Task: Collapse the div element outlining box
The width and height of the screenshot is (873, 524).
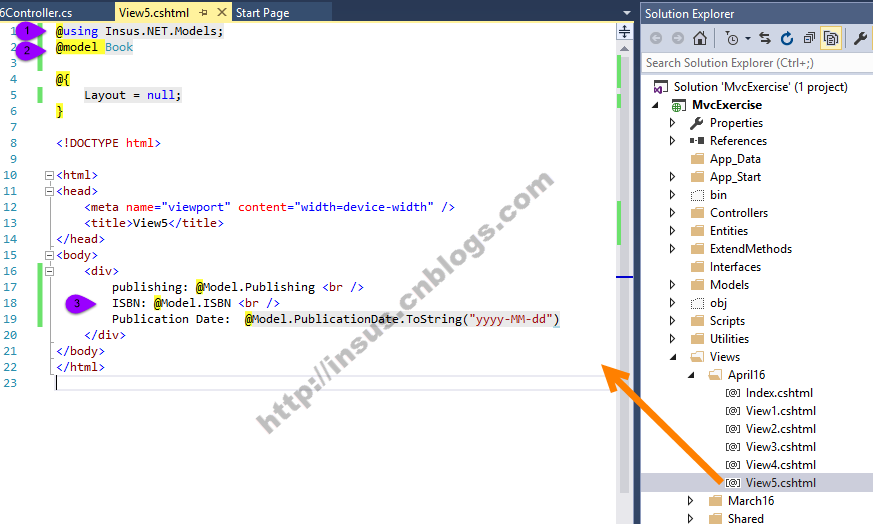Action: pos(49,271)
